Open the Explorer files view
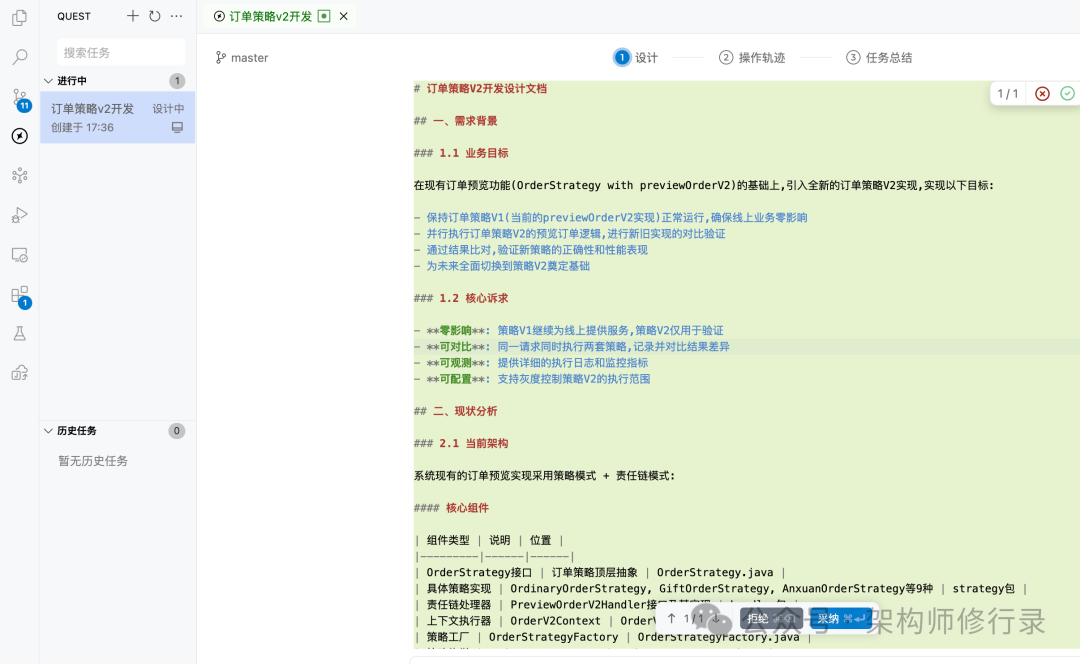The width and height of the screenshot is (1080, 664). [19, 18]
